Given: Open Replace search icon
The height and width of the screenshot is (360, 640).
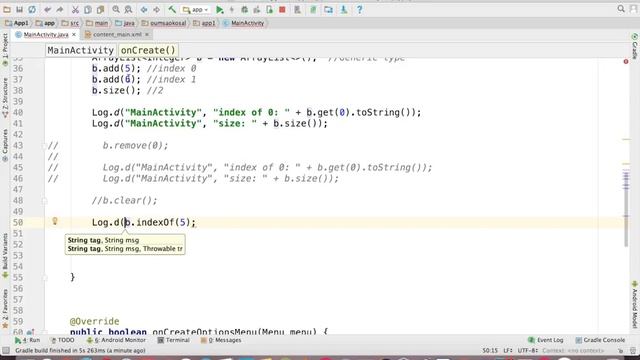Looking at the screenshot, I should click(x=128, y=9).
